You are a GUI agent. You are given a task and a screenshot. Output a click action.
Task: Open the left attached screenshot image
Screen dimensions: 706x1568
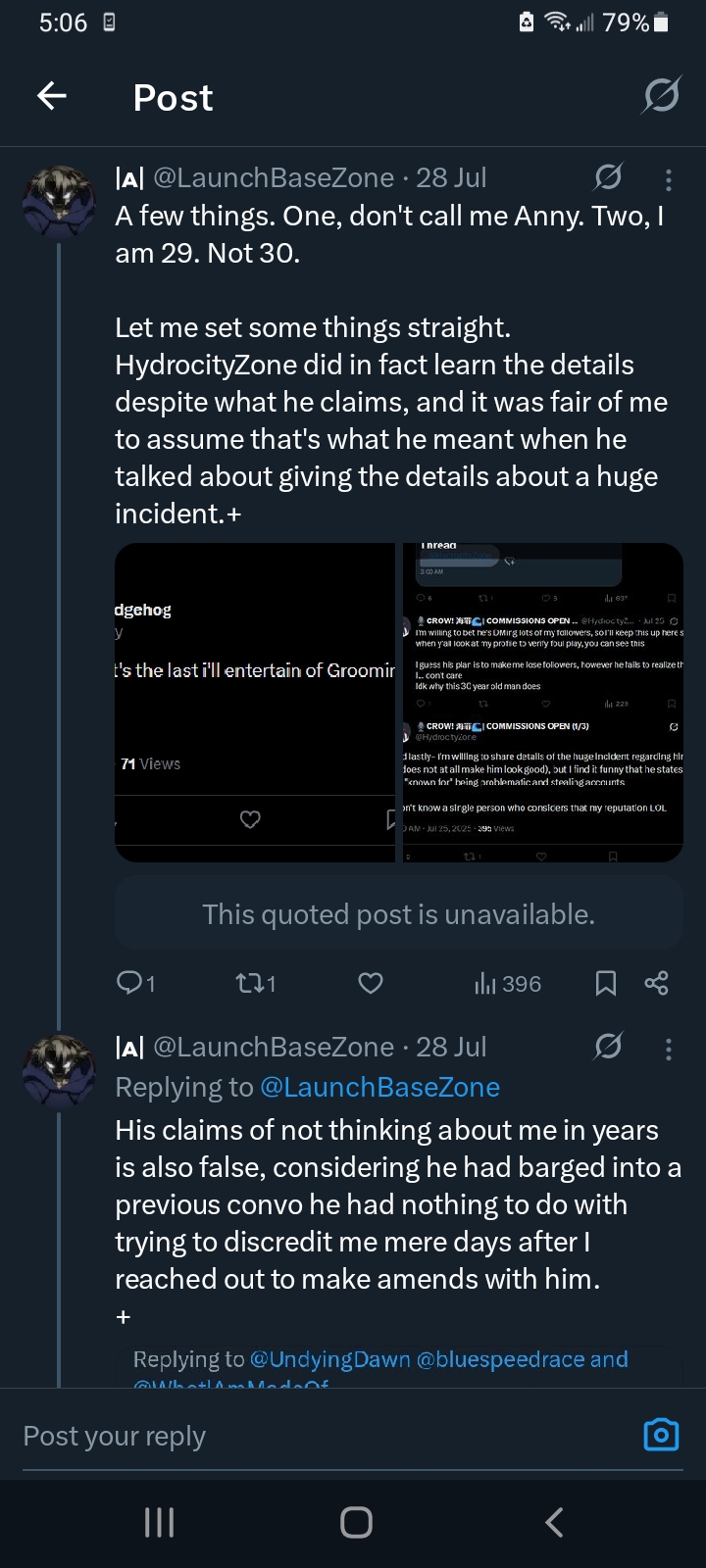coord(255,703)
